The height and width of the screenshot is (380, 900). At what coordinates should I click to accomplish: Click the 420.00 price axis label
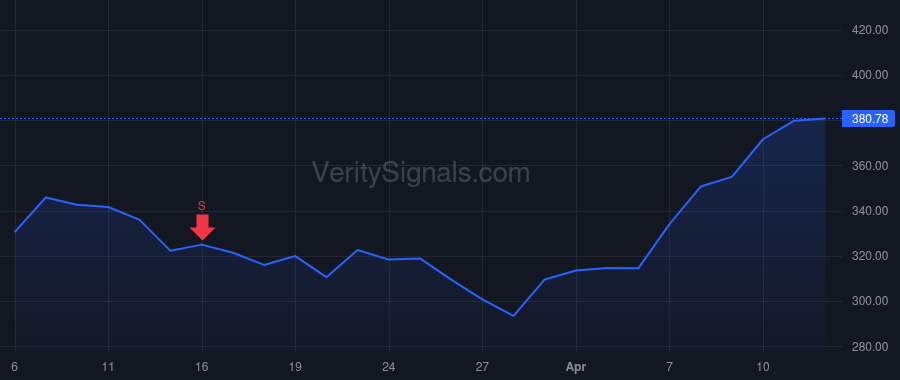[x=870, y=30]
